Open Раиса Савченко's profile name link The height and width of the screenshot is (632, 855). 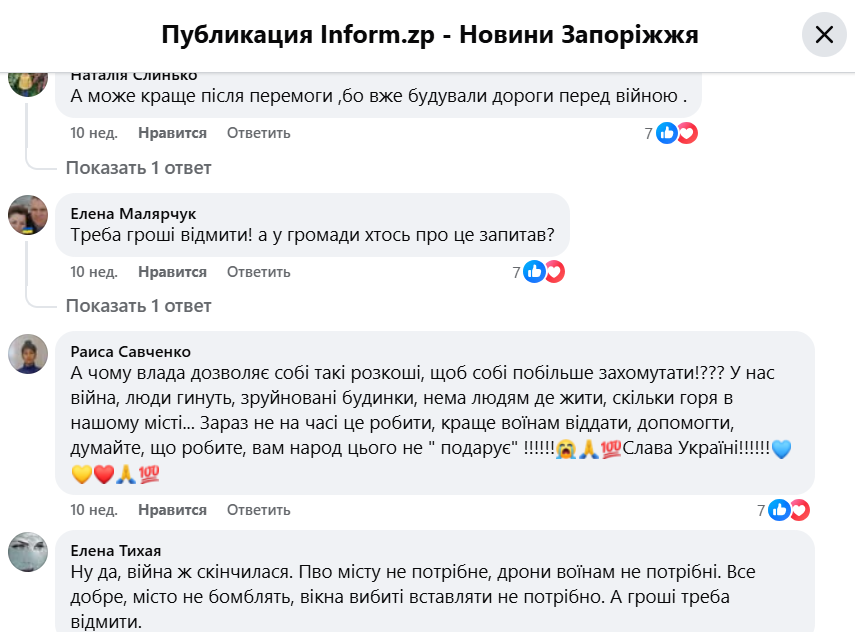click(131, 352)
